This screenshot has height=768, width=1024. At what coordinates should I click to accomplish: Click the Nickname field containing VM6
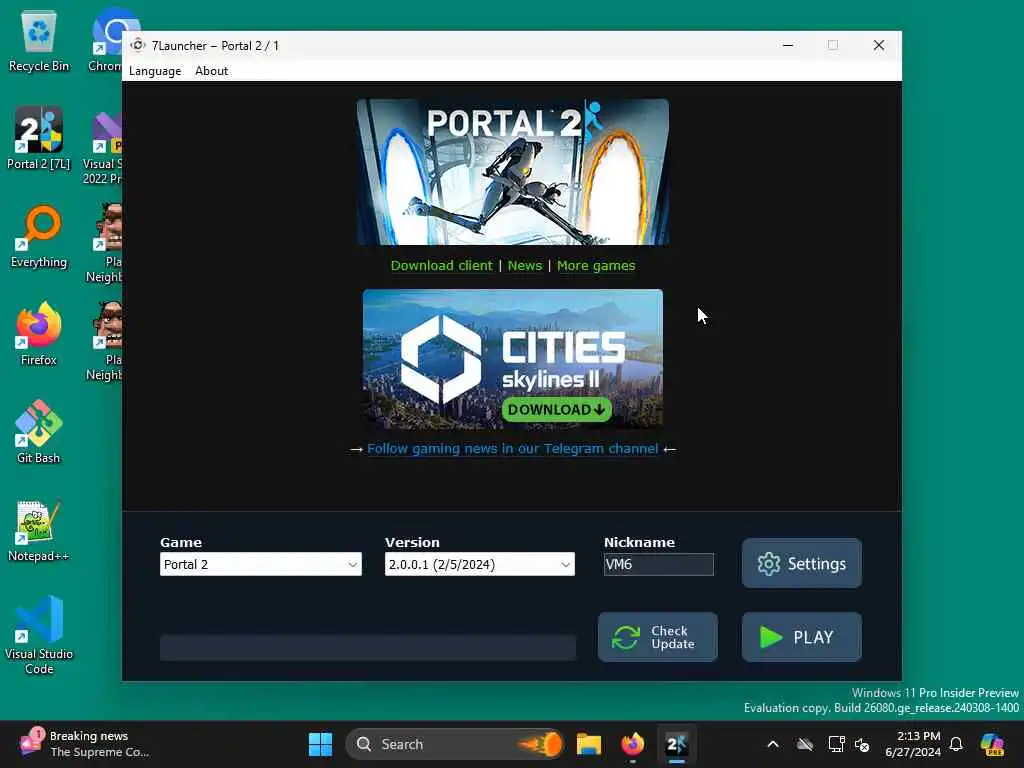coord(658,564)
